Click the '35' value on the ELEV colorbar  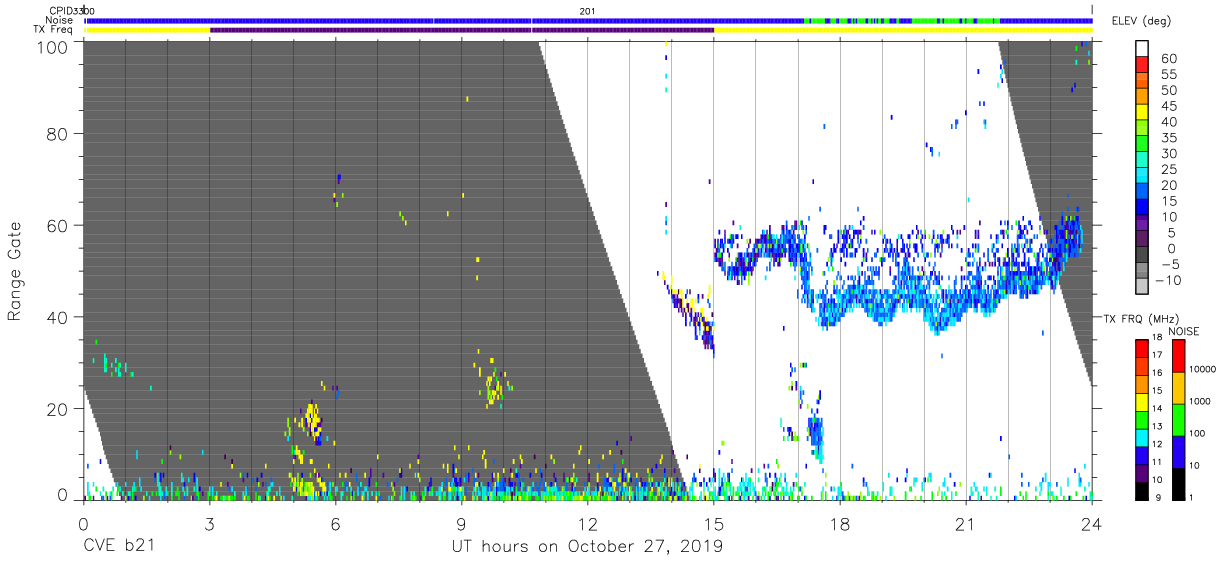tap(1168, 138)
